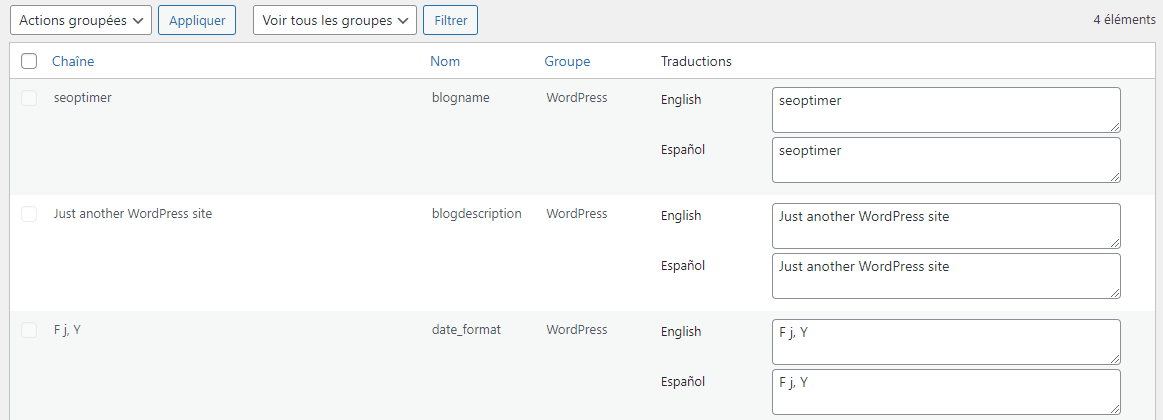The image size is (1163, 420).
Task: Click resize handle of English date_format textarea
Action: pos(1115,359)
